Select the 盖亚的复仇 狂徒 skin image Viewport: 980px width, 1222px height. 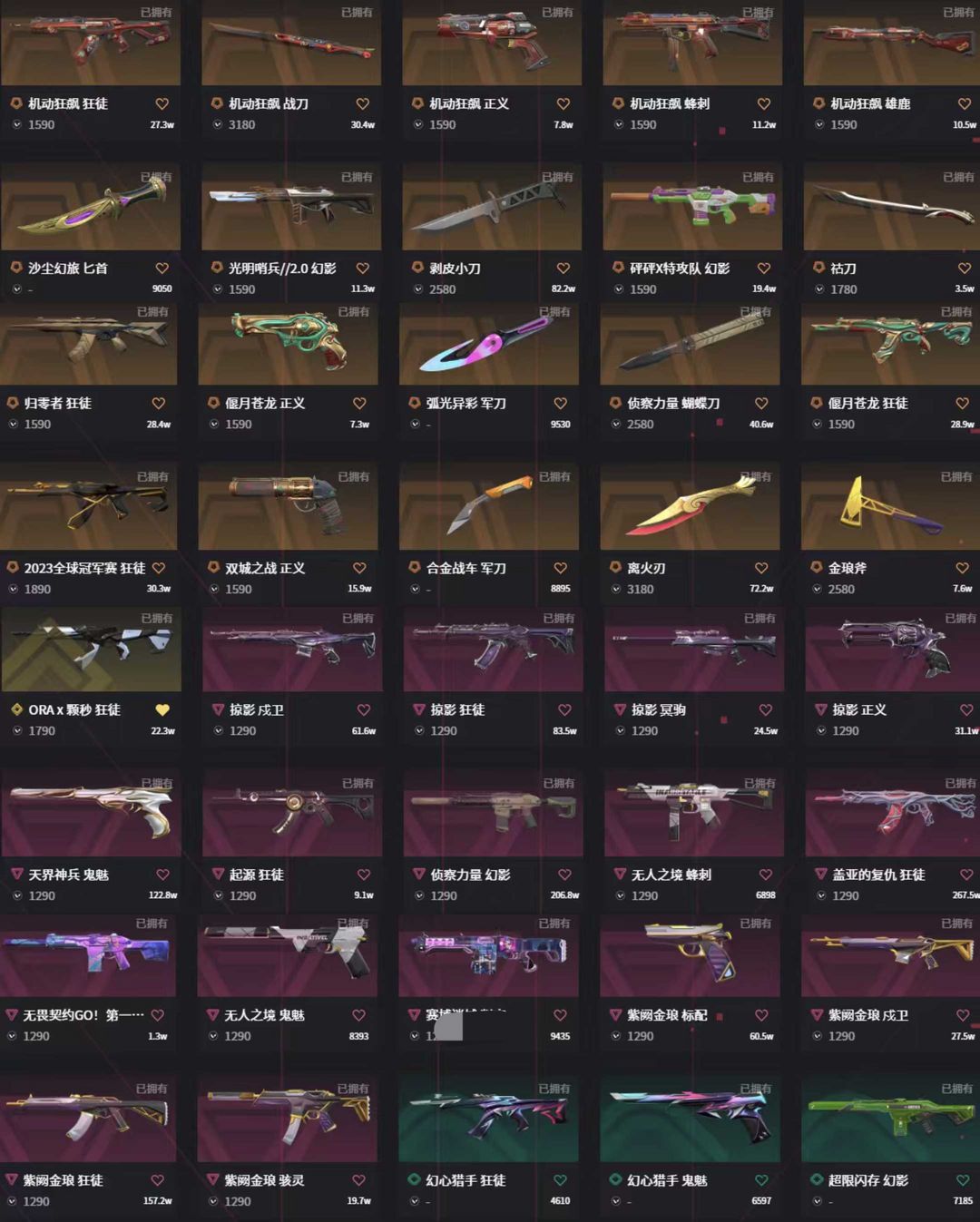tap(893, 814)
